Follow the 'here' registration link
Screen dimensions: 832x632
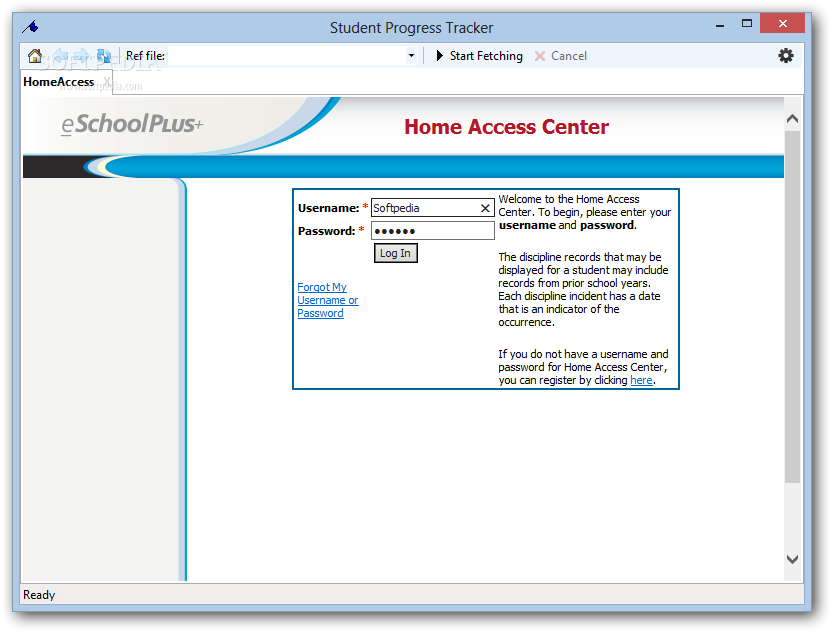tap(641, 380)
